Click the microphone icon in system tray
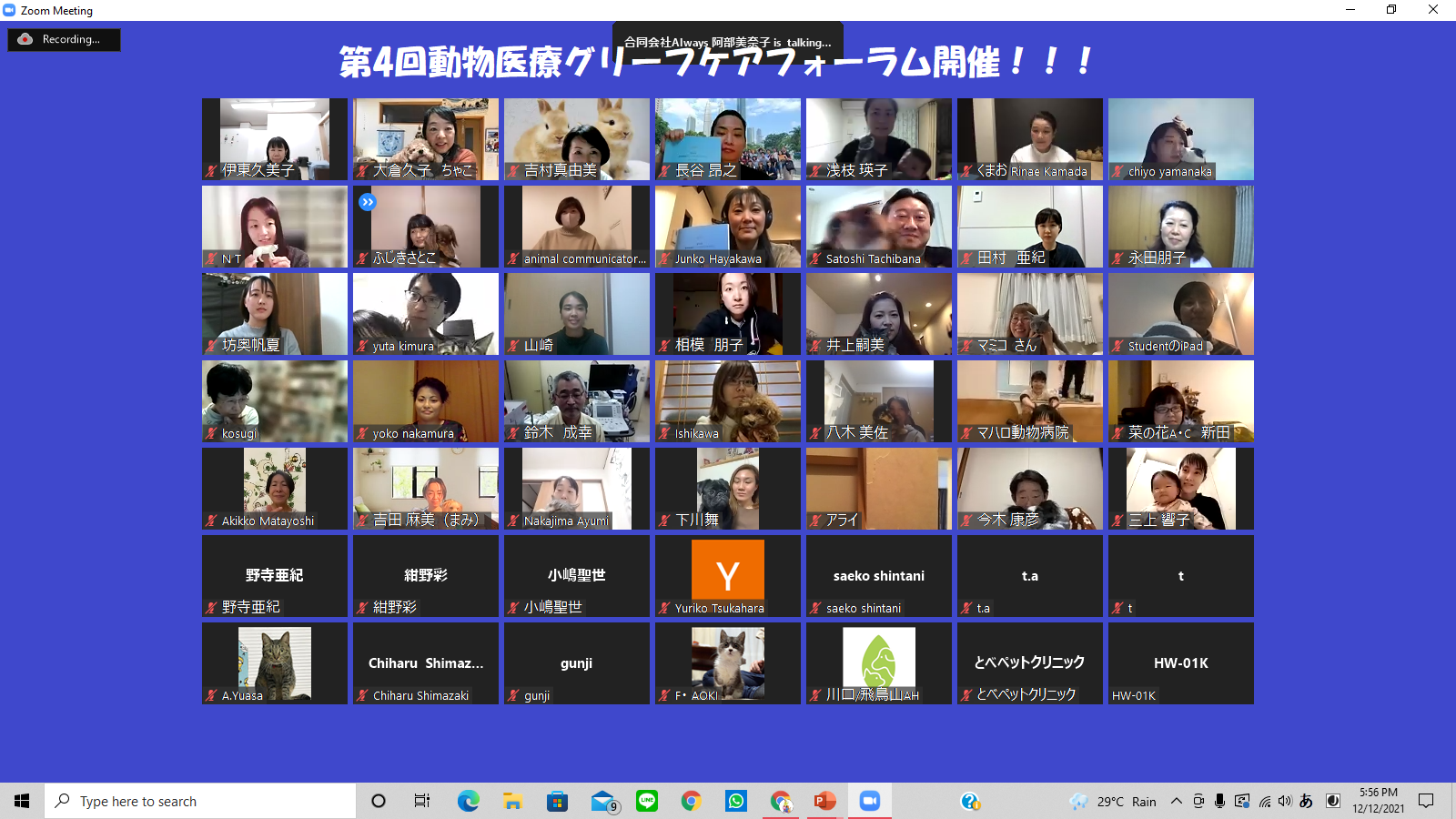The height and width of the screenshot is (819, 1456). click(1220, 801)
